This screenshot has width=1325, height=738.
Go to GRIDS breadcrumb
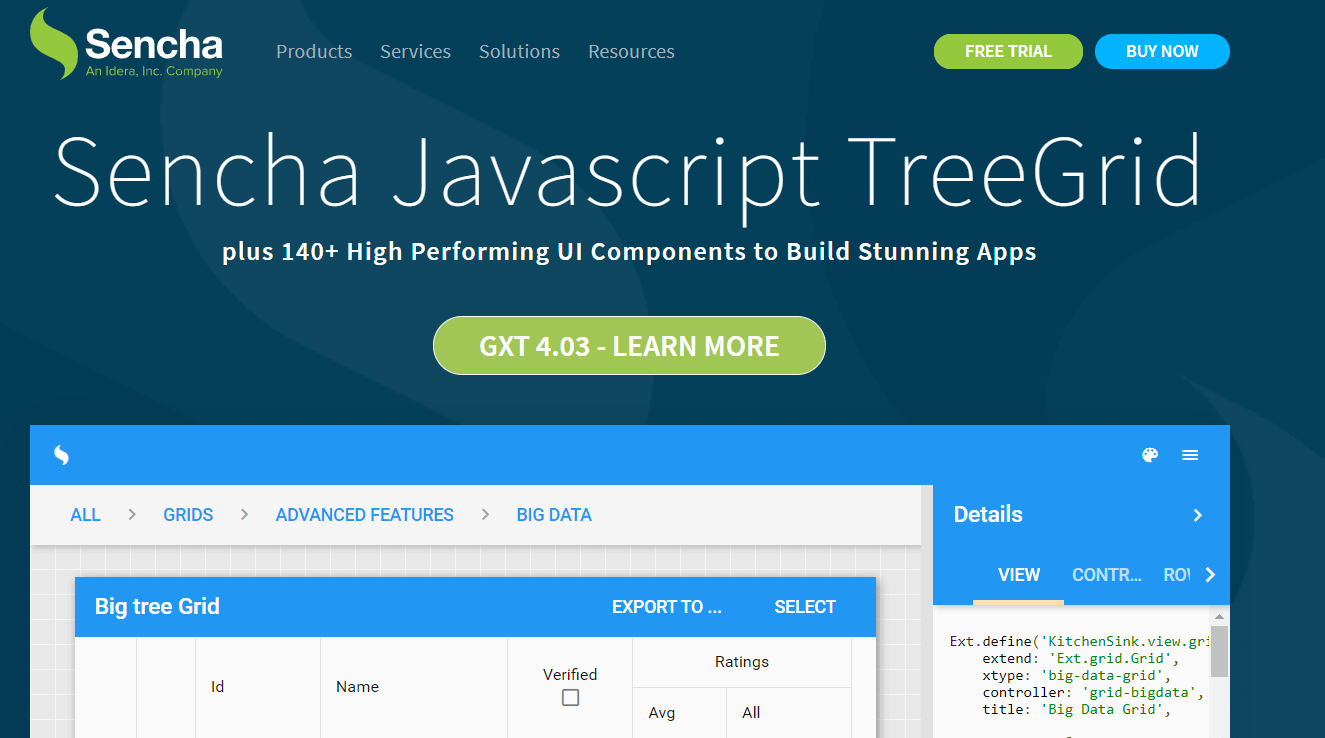[x=188, y=515]
